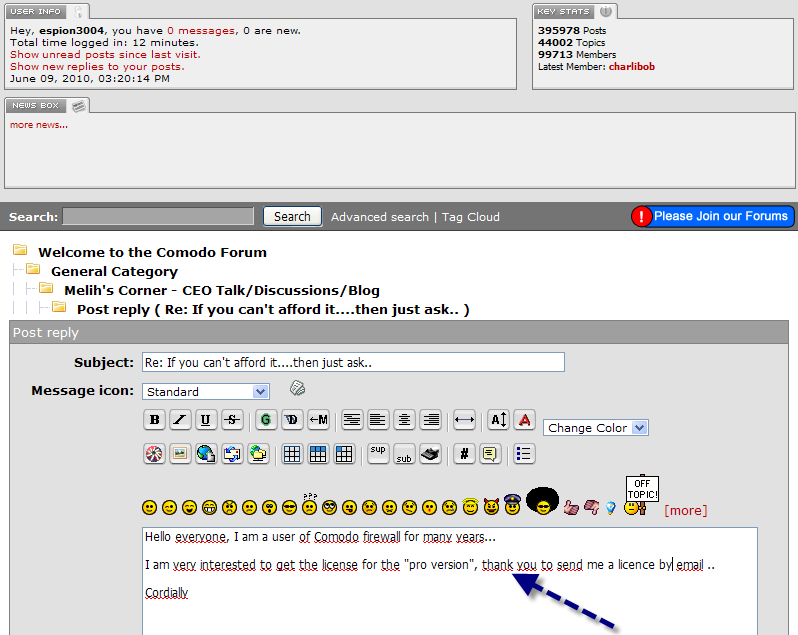Viewport: 798px width, 635px height.
Task: Insert table column with the last grid icon
Action: click(x=344, y=453)
